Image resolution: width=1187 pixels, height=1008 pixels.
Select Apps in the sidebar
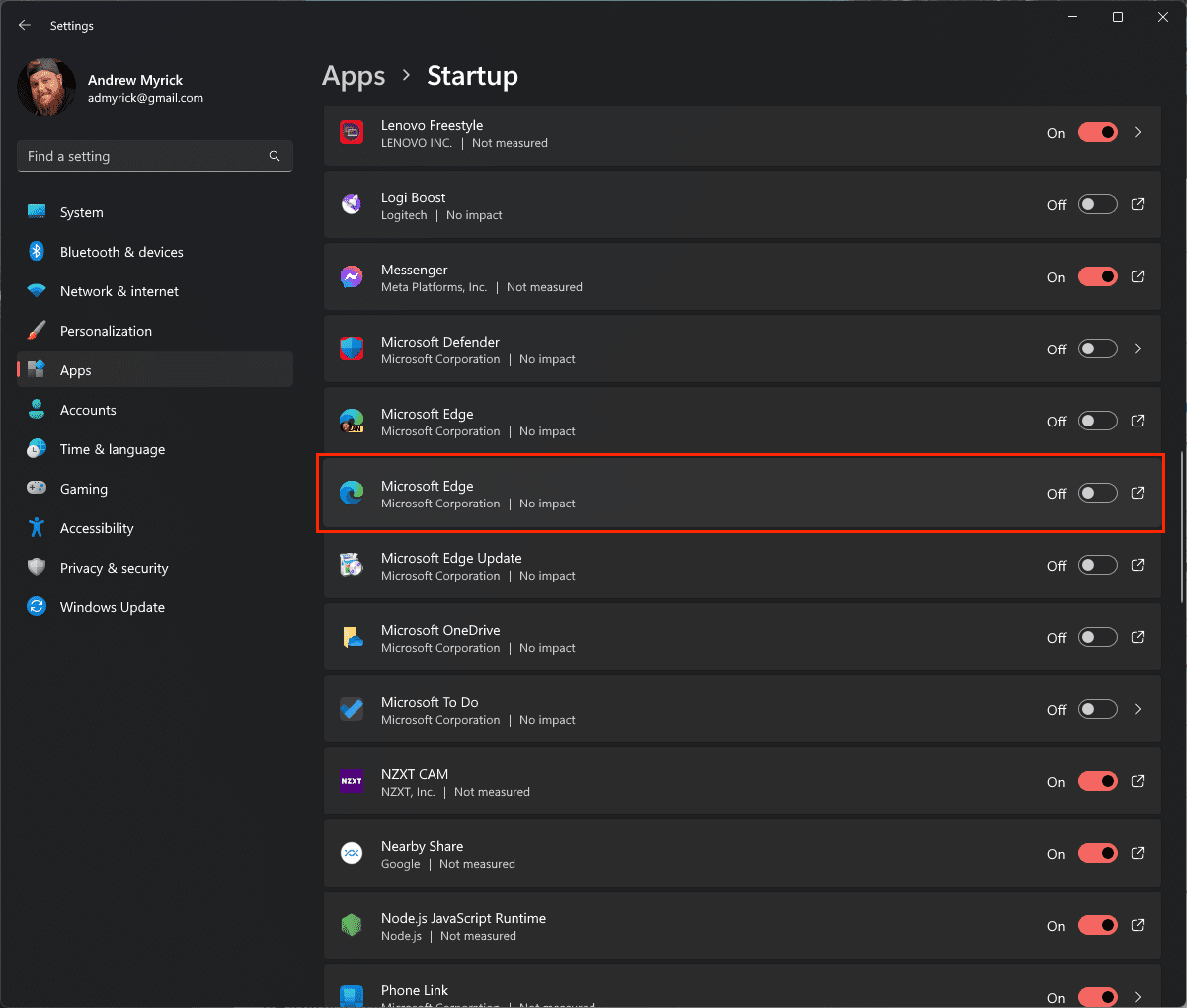click(155, 370)
